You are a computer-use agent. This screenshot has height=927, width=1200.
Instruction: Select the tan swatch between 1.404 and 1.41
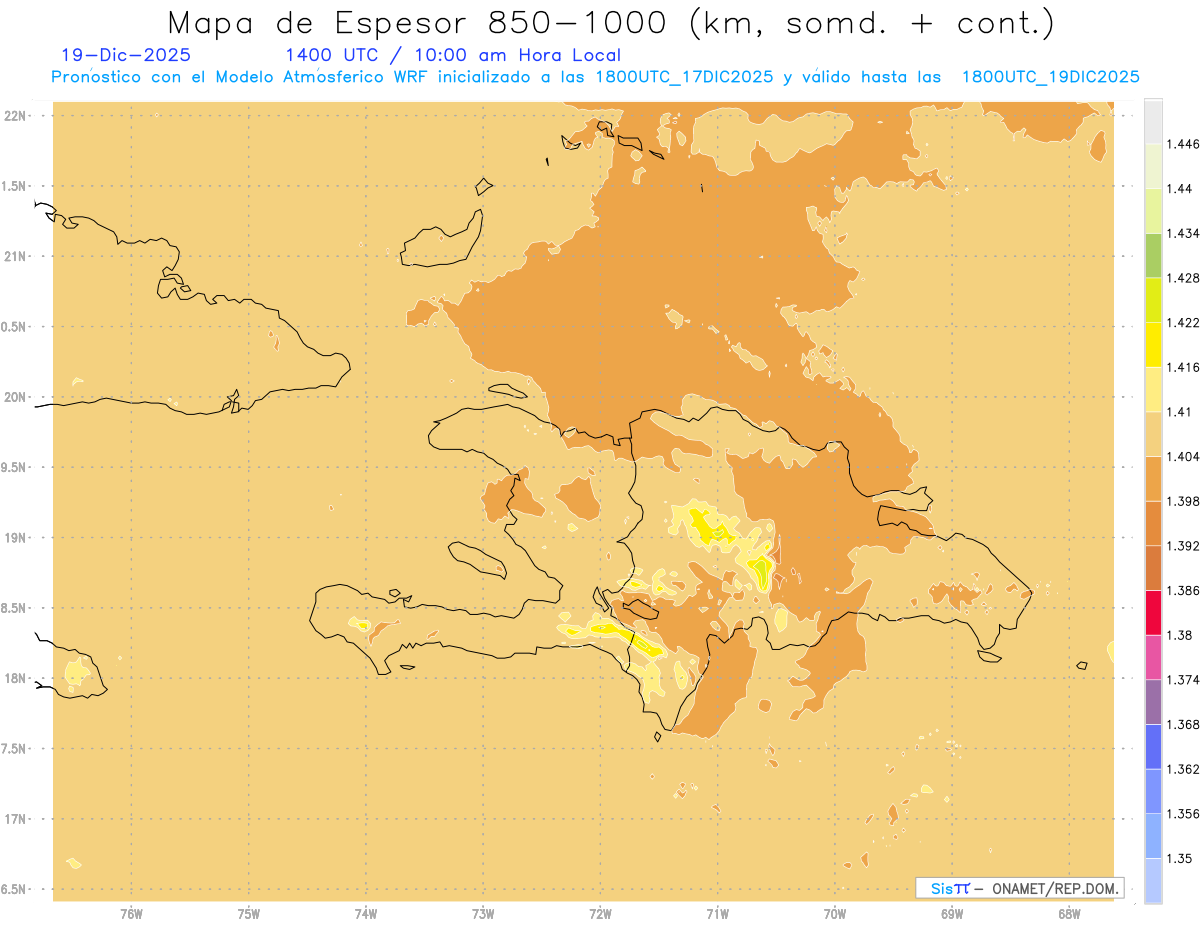(x=1153, y=433)
